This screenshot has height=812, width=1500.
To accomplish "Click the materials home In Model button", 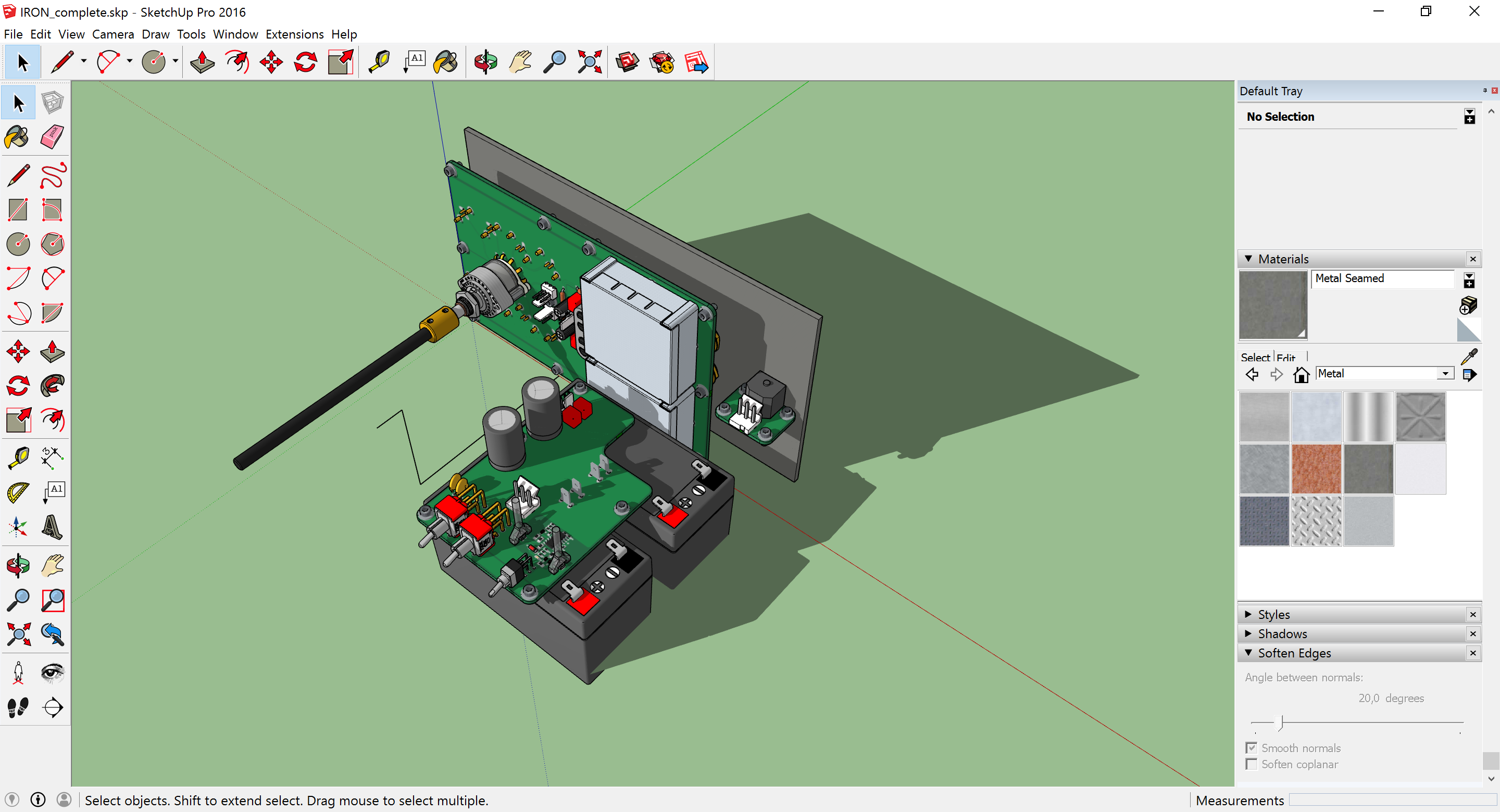I will point(1302,374).
